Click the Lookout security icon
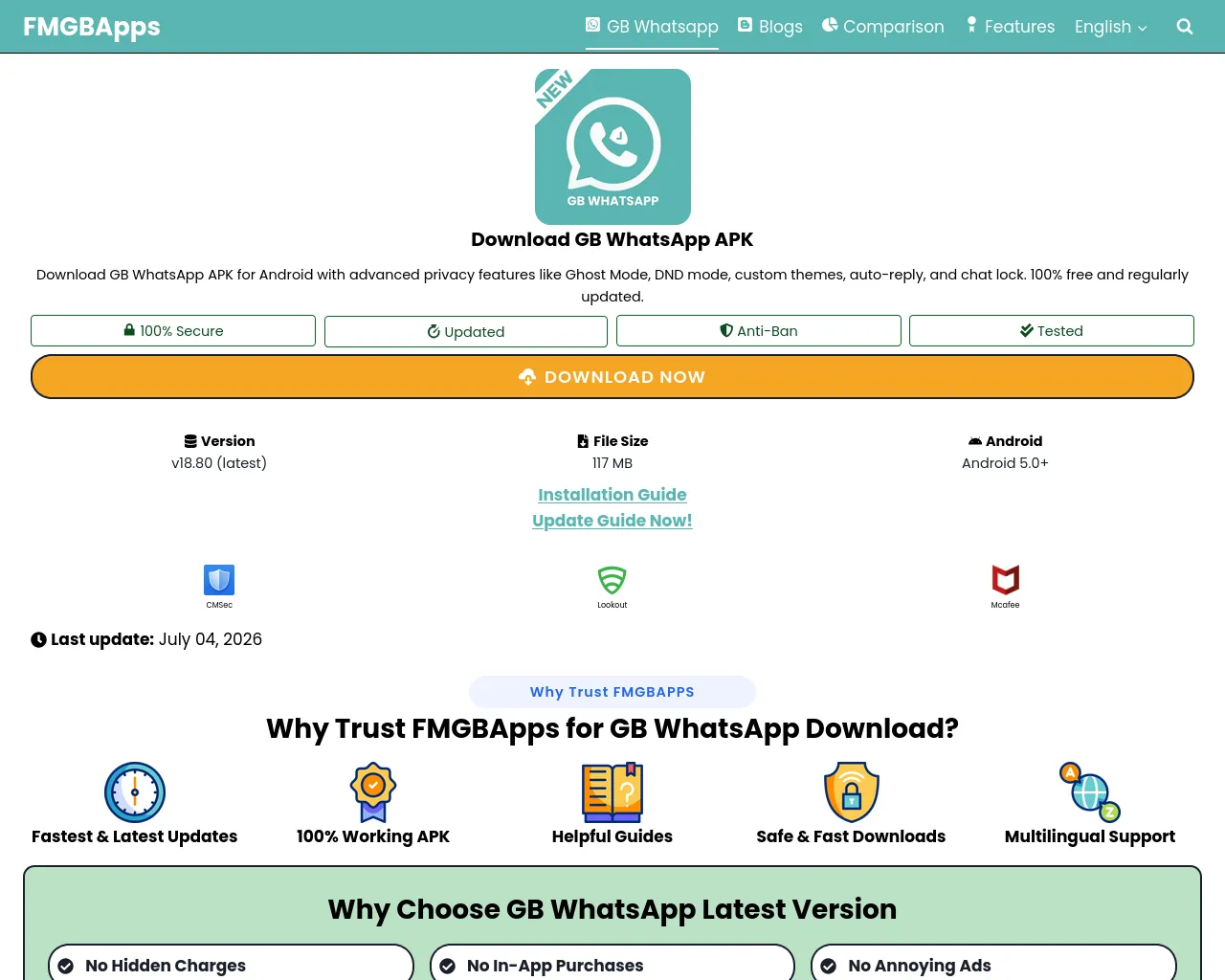Screen dimensions: 1225x980 click(x=612, y=580)
